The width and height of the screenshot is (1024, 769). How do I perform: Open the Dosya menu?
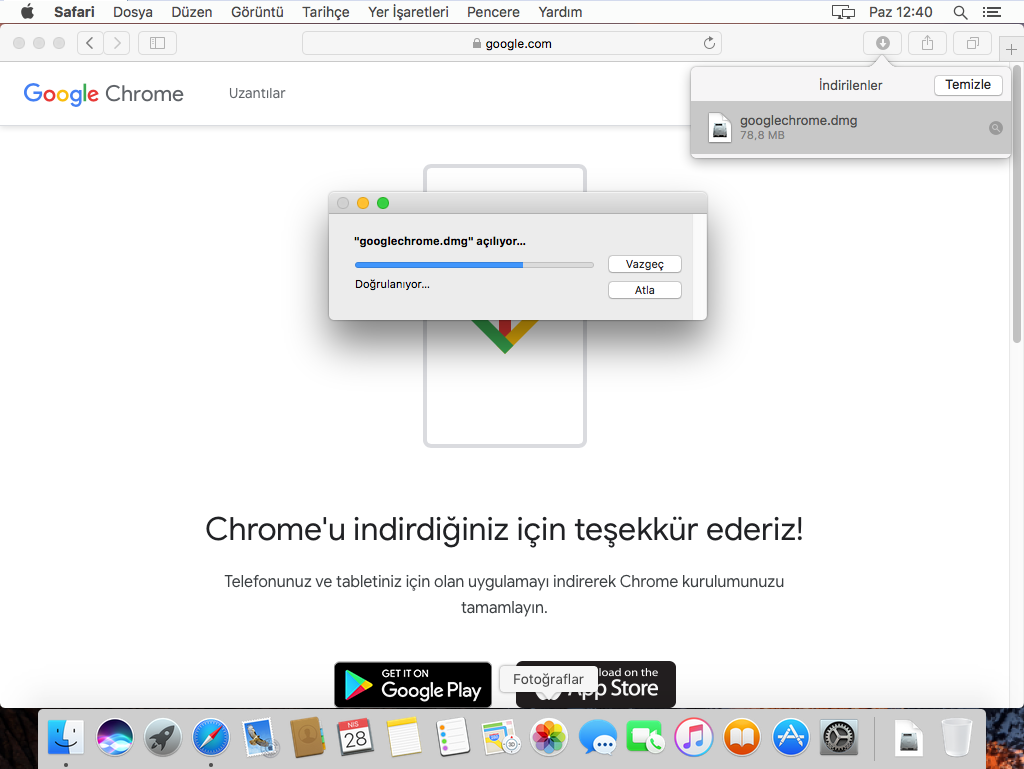(133, 12)
